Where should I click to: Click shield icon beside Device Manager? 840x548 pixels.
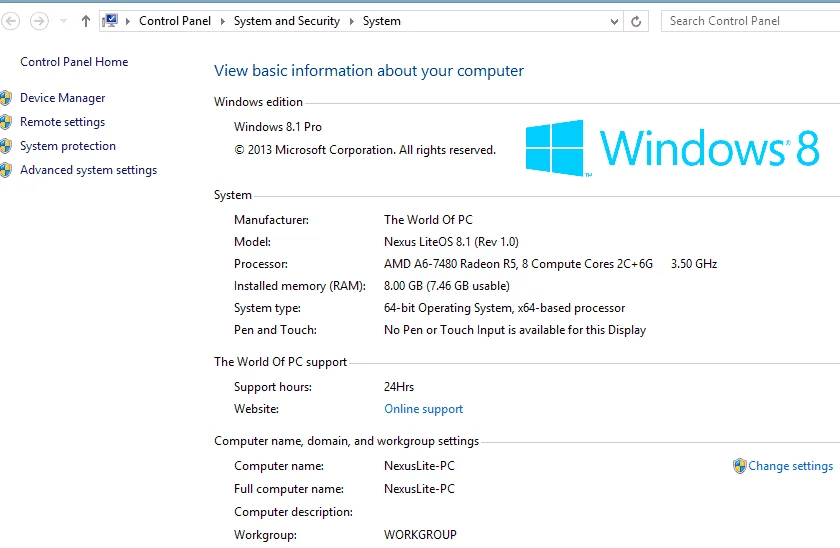6,98
